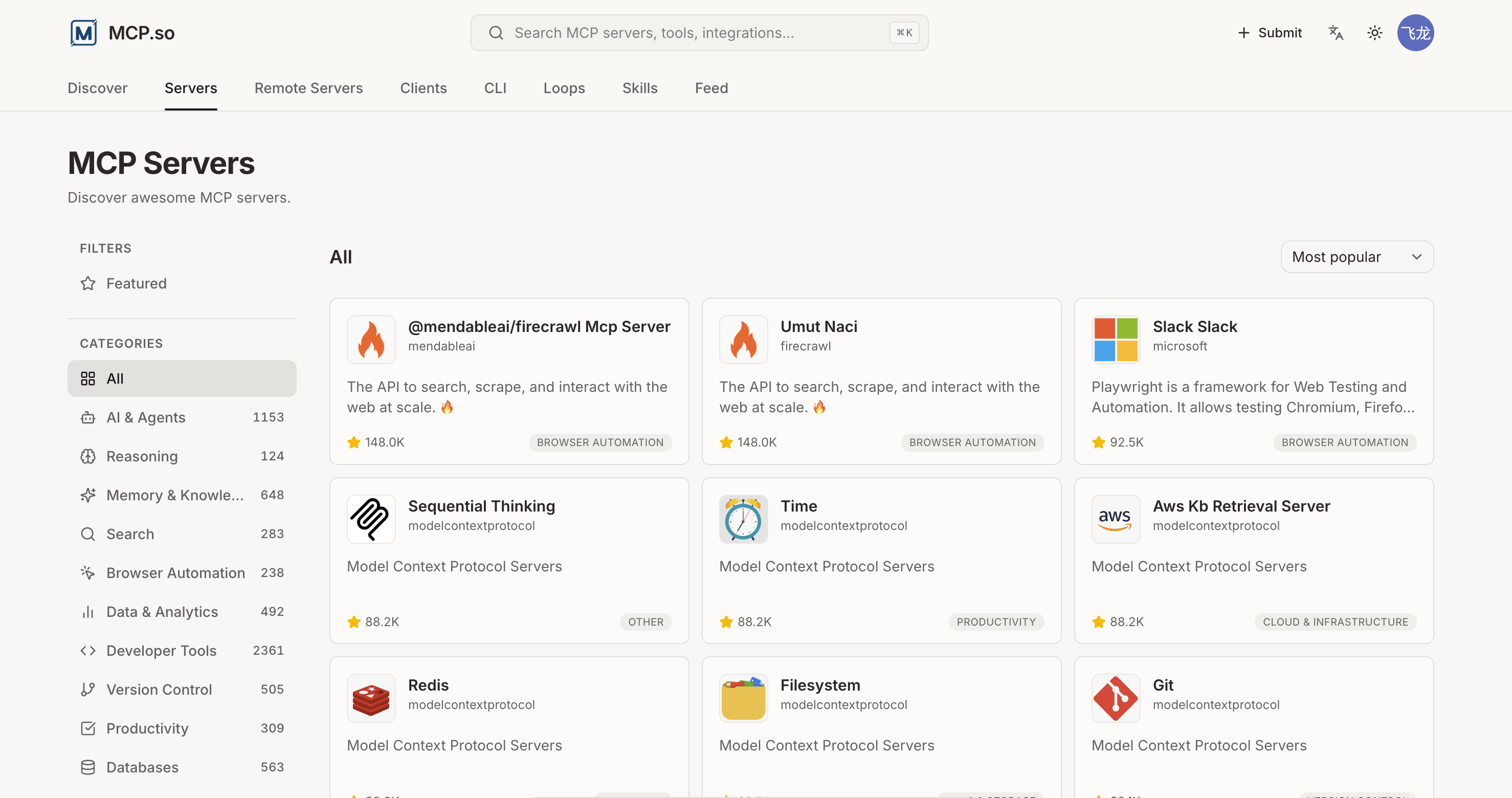Click the Filesystem server title
The height and width of the screenshot is (798, 1512).
(x=820, y=685)
